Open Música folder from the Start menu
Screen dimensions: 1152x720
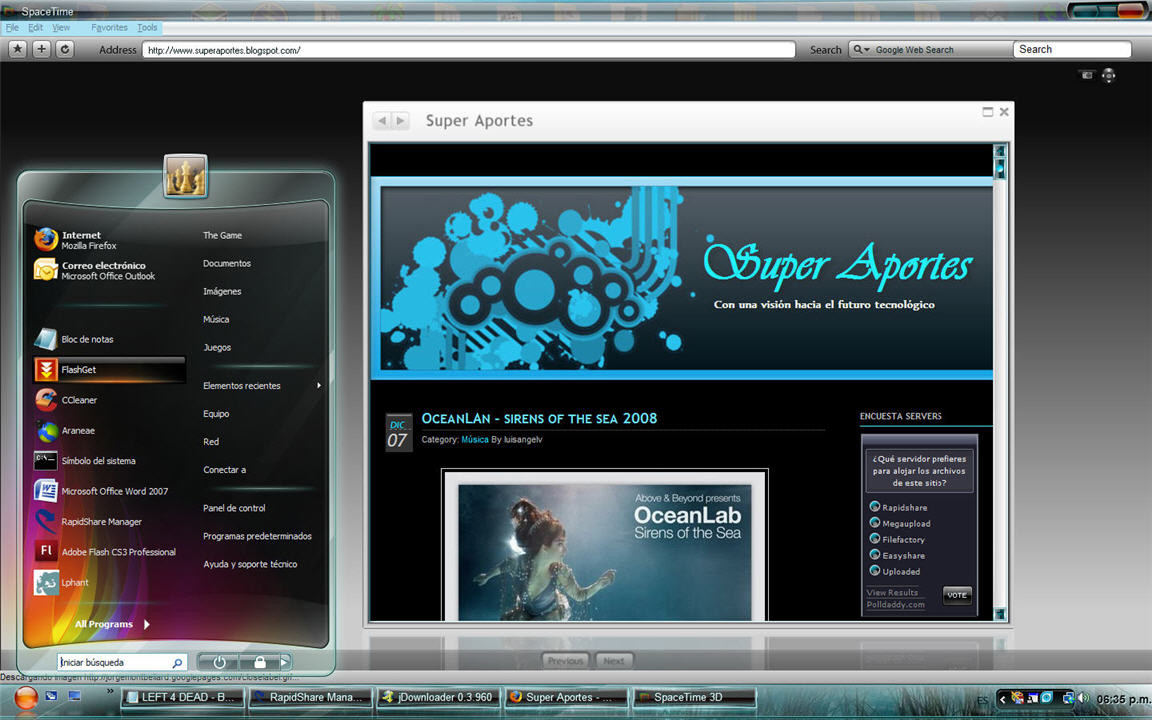(x=216, y=319)
